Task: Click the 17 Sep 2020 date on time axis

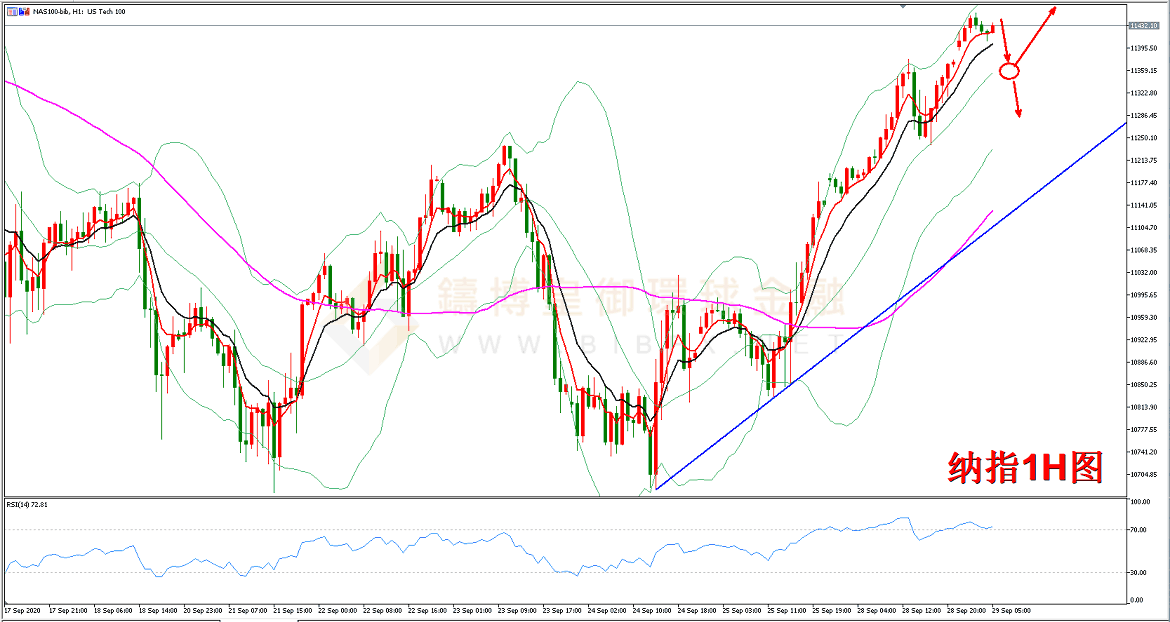Action: [x=22, y=609]
